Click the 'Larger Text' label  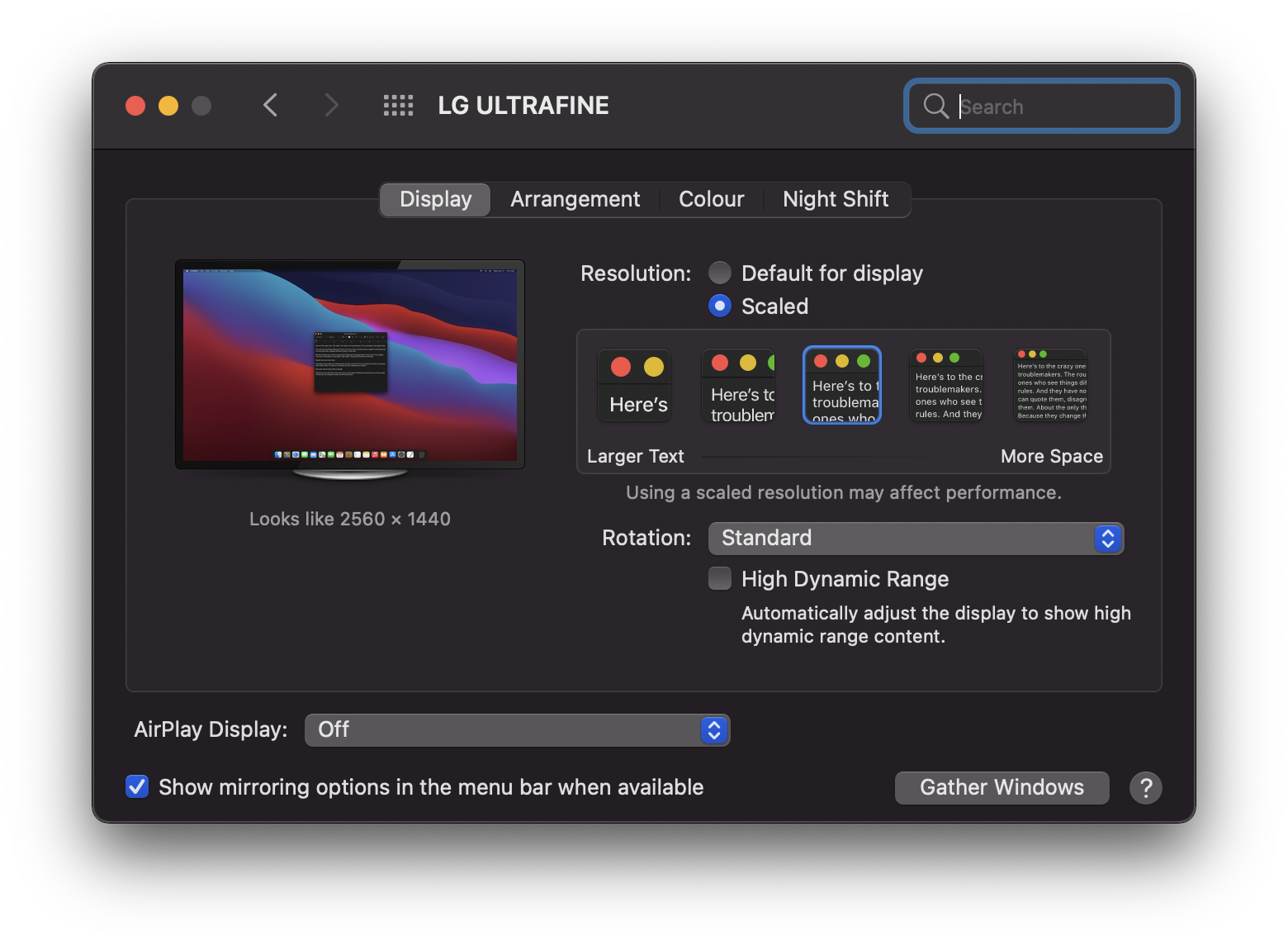tap(636, 456)
